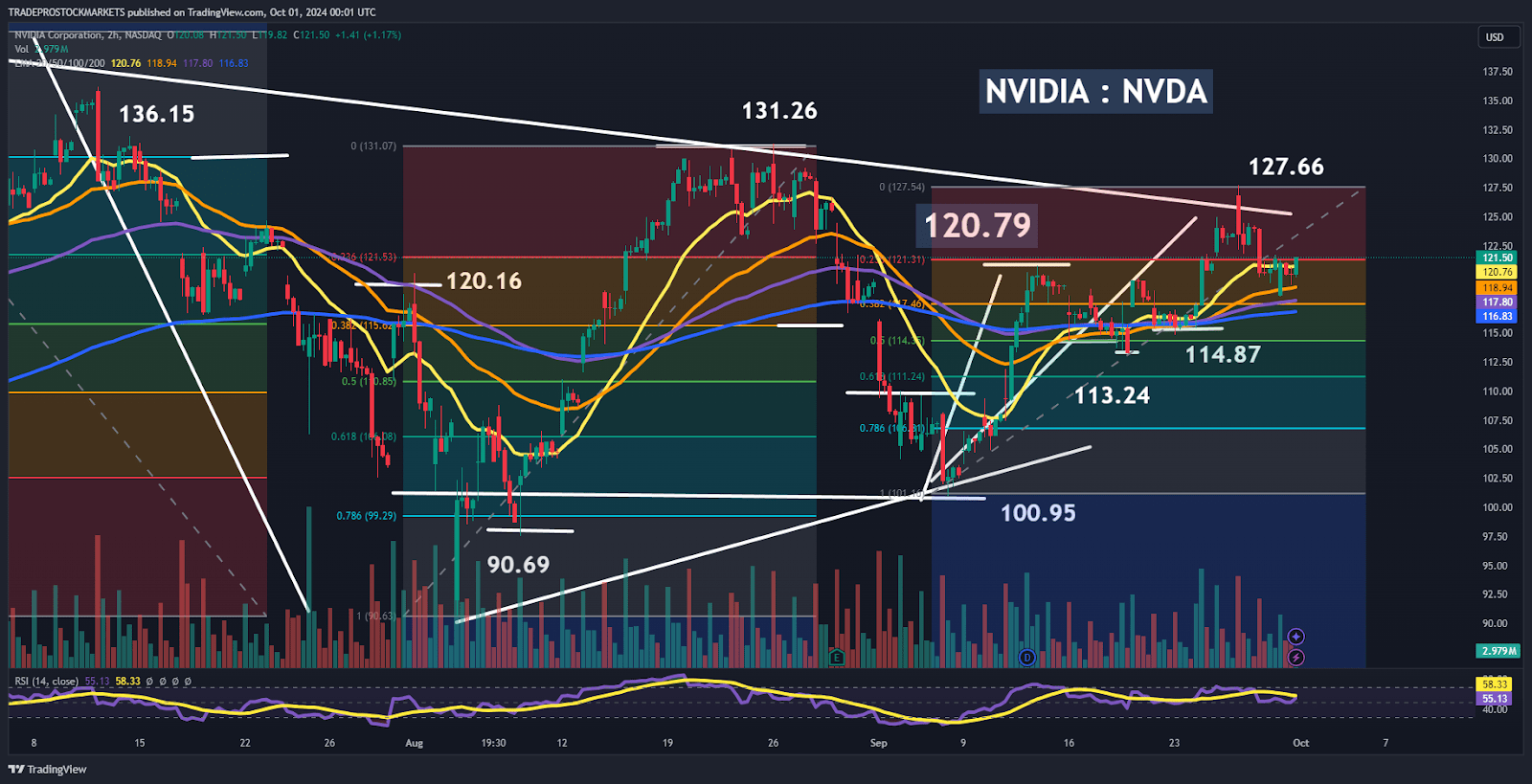
Task: Select the large 120.79 price annotation
Action: (x=978, y=226)
